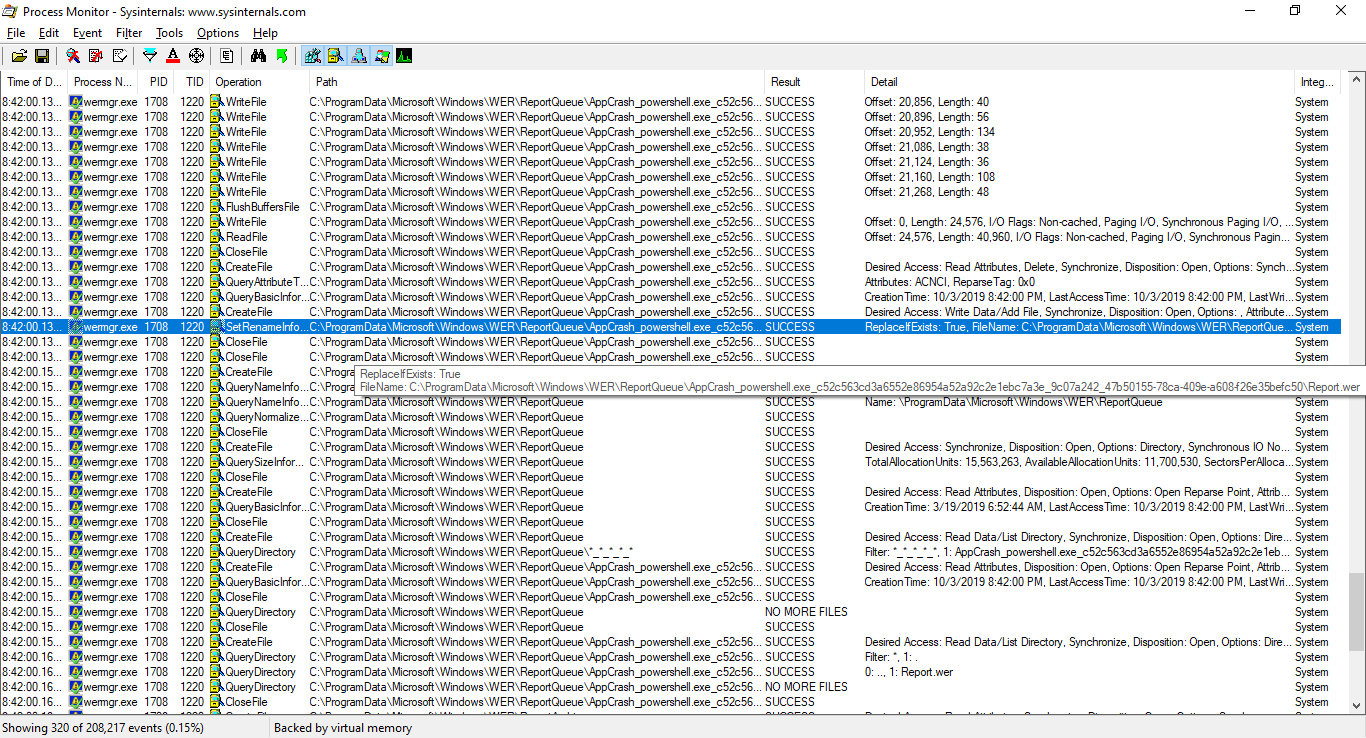Screen dimensions: 1366x738
Task: Toggle the Autoscroll toolbar icon
Action: tap(96, 56)
